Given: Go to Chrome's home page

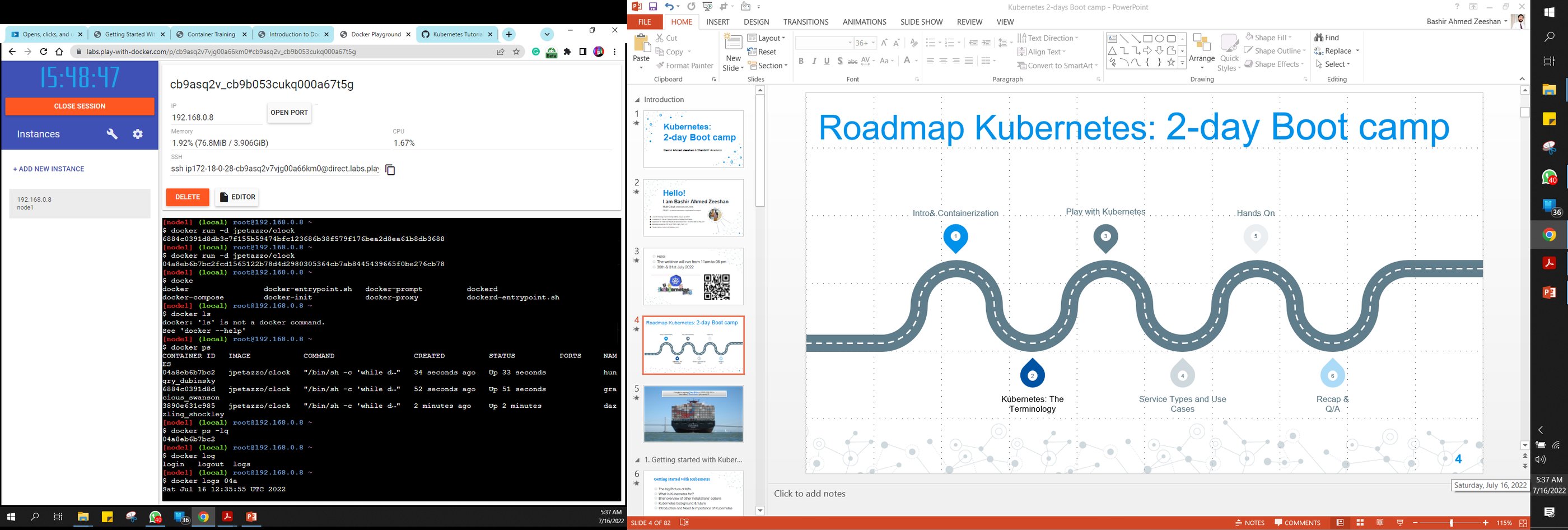Looking at the screenshot, I should 59,52.
